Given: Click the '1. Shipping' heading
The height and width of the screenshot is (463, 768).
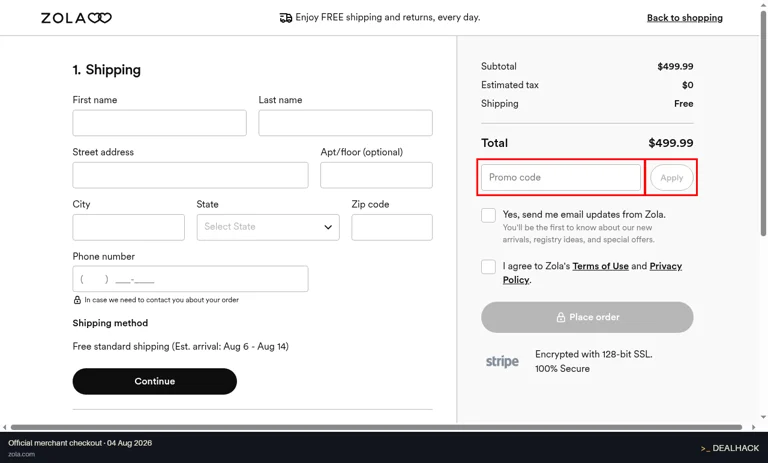Looking at the screenshot, I should point(107,70).
